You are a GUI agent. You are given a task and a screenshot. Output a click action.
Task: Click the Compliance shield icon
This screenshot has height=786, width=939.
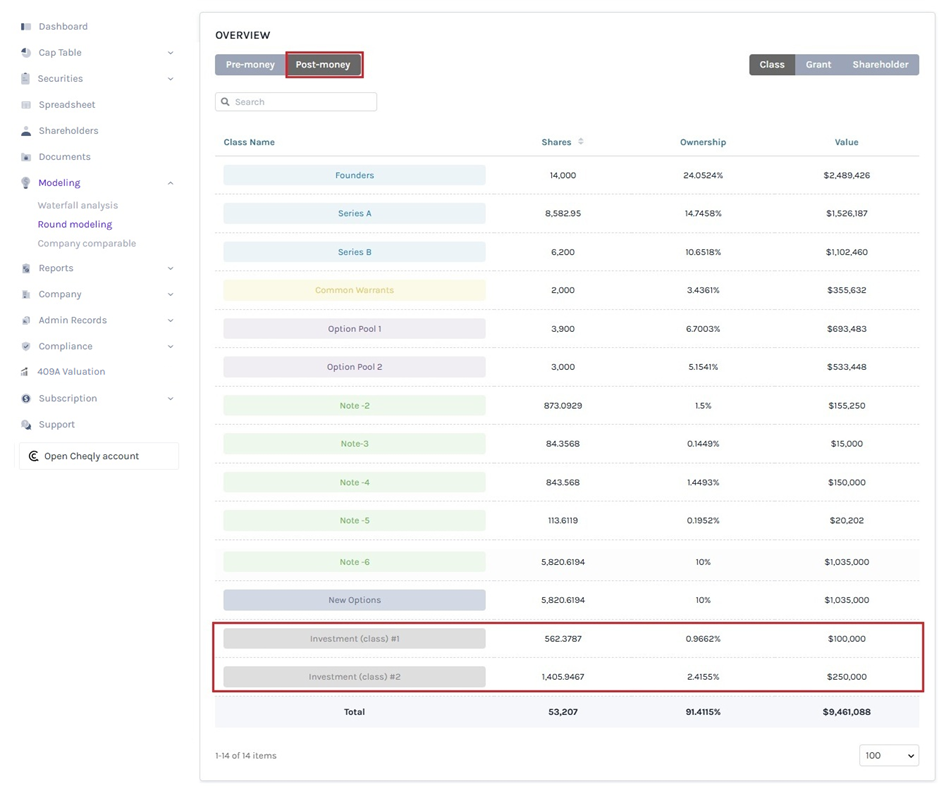coord(26,347)
